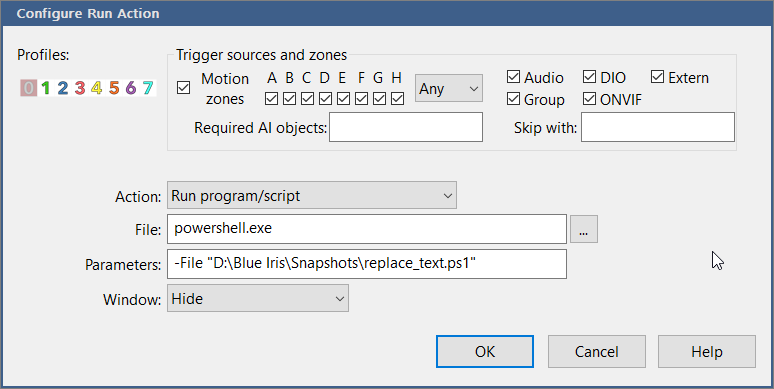Screen dimensions: 774x389
Task: Expand the Action dropdown list
Action: [311, 195]
